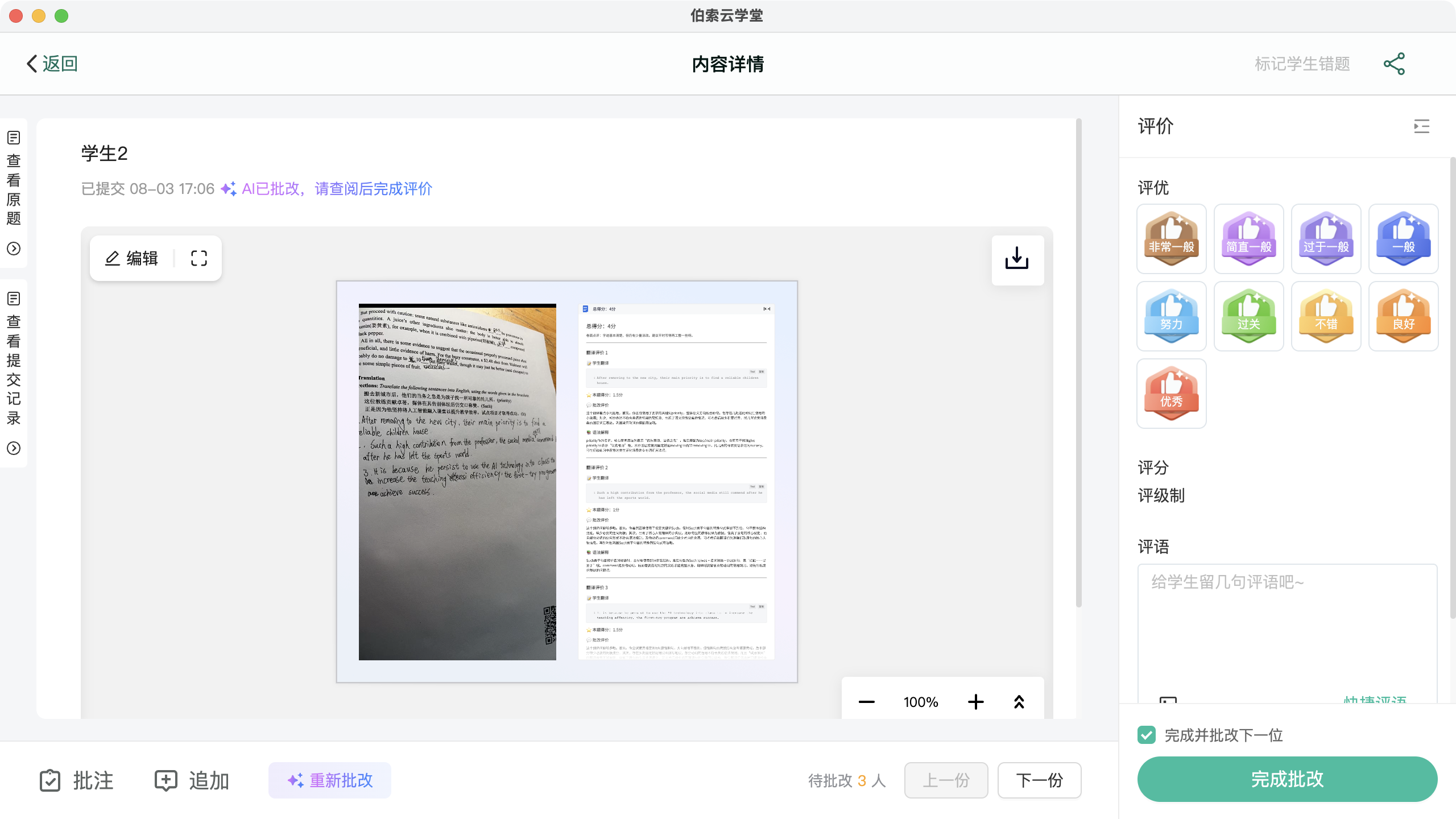Select the 努力 rating badge

coord(1171,316)
